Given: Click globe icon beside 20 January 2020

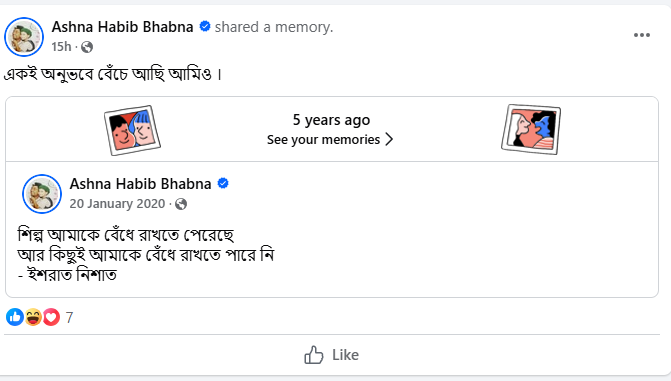Looking at the screenshot, I should click(181, 204).
